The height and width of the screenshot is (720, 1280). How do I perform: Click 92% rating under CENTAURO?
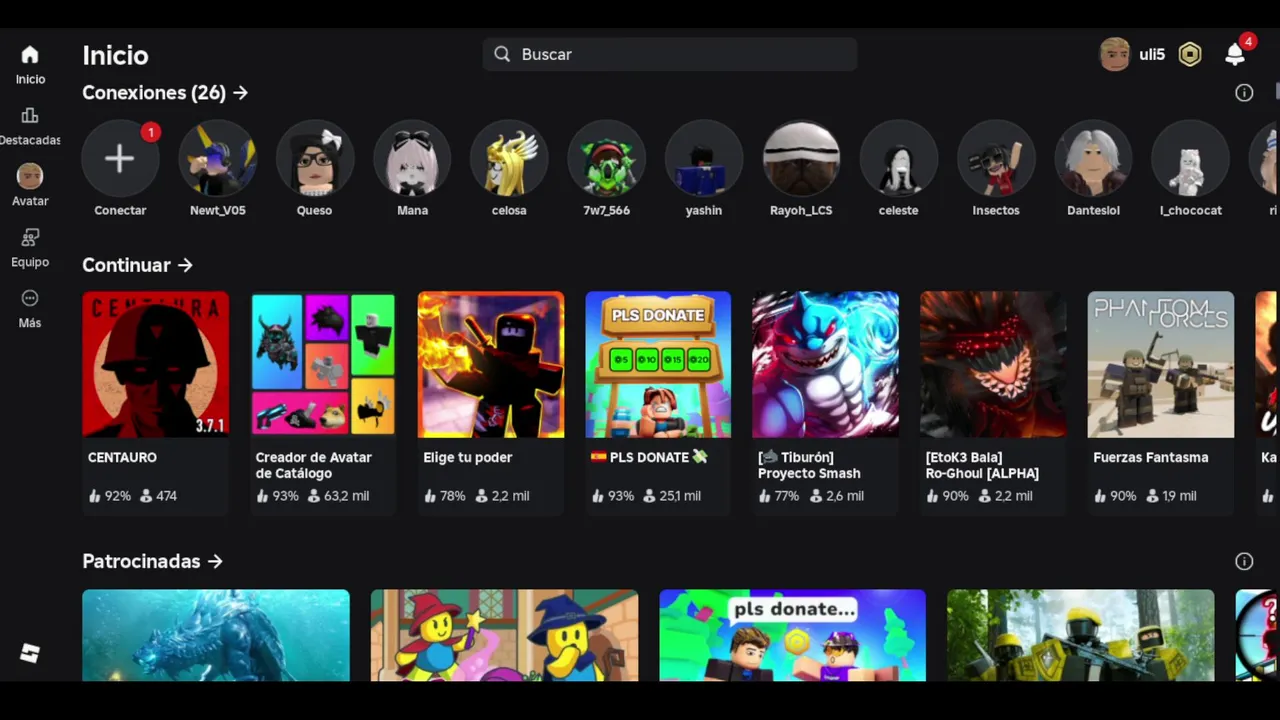[110, 496]
